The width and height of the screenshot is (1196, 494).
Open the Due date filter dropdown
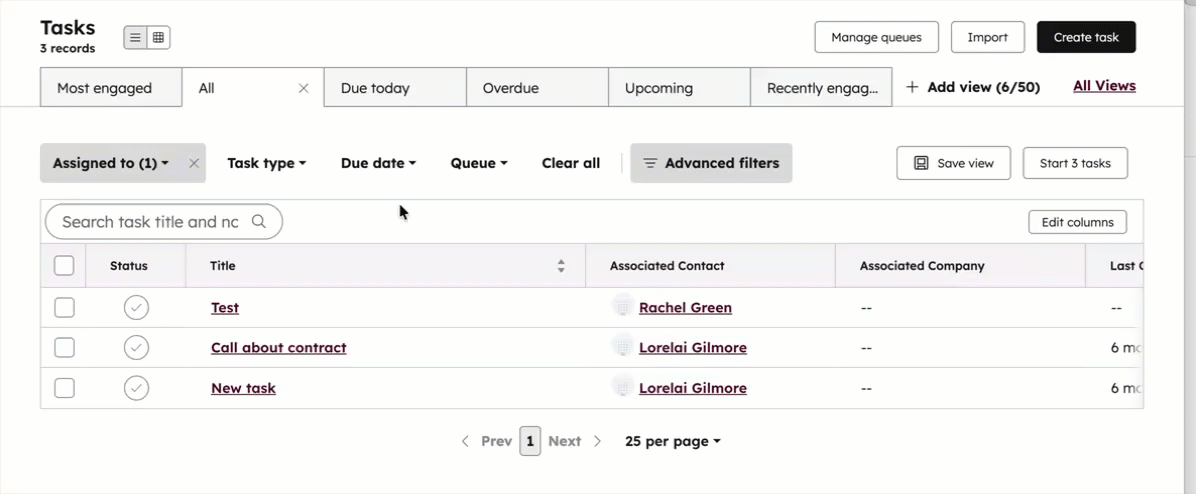pyautogui.click(x=378, y=163)
